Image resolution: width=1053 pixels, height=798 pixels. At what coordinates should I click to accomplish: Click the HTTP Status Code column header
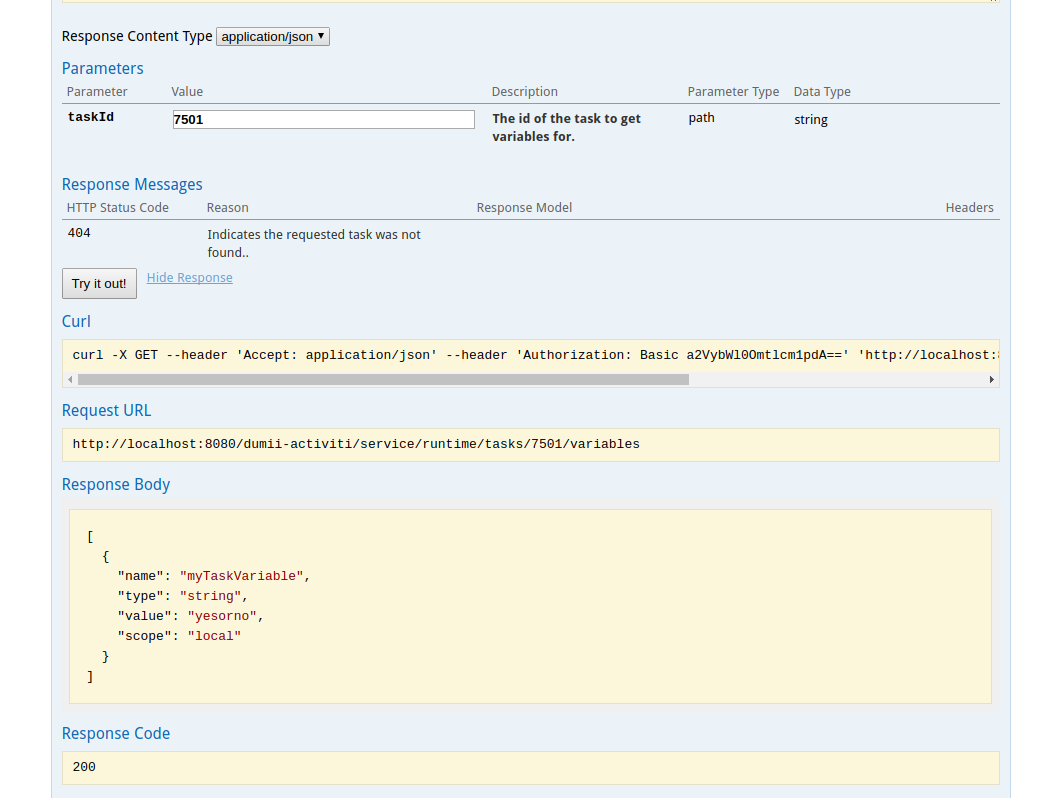pos(118,208)
